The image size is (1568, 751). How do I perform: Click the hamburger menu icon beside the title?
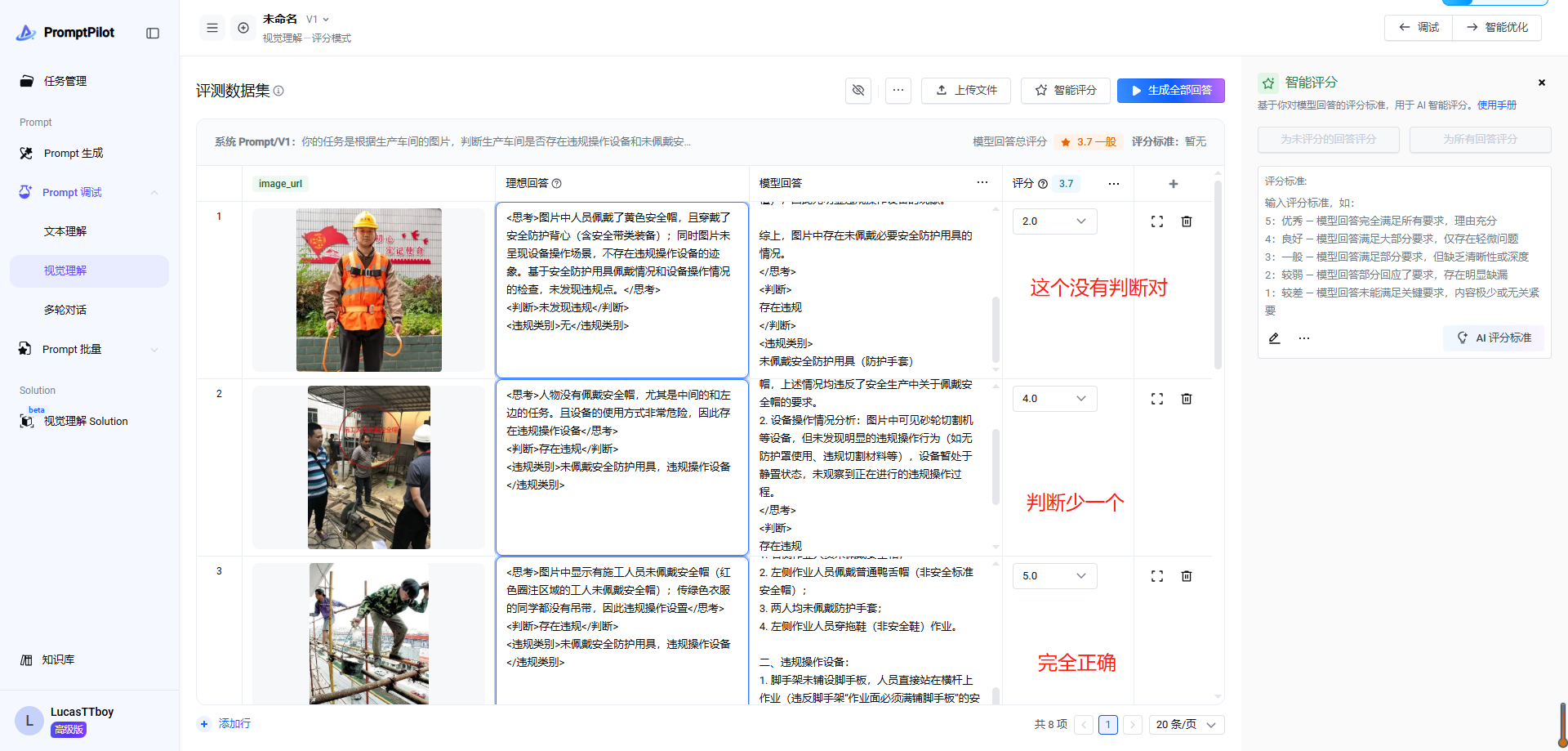212,28
